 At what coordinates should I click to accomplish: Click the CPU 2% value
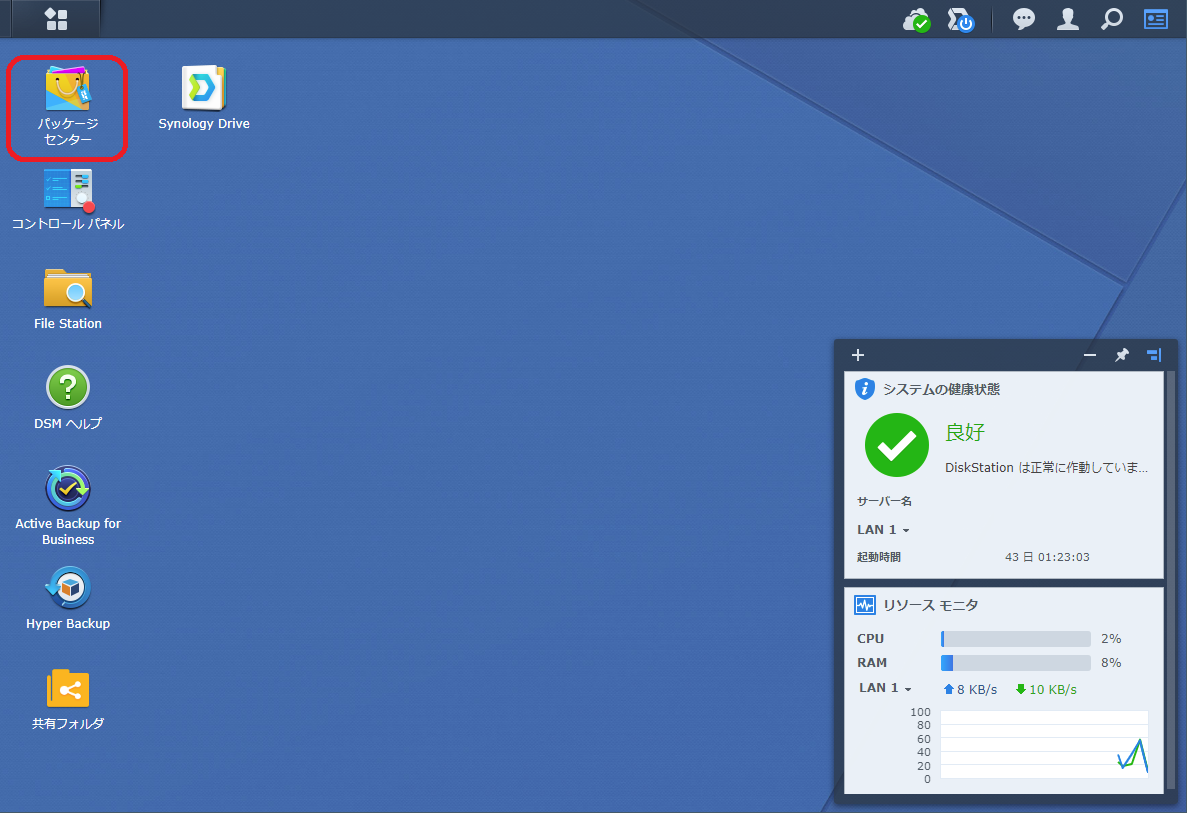click(1111, 639)
